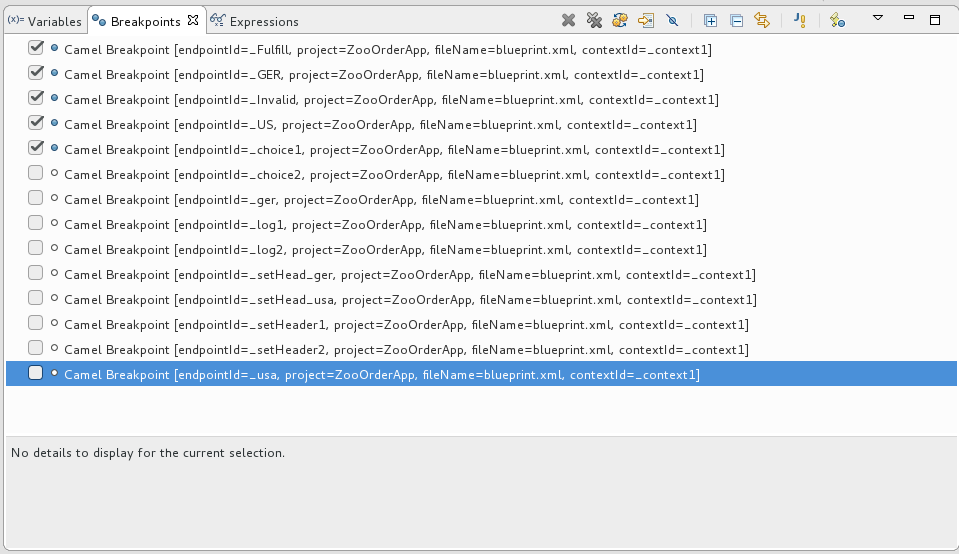959x554 pixels.
Task: Click Remove Selected Breakpoints icon
Action: (568, 20)
